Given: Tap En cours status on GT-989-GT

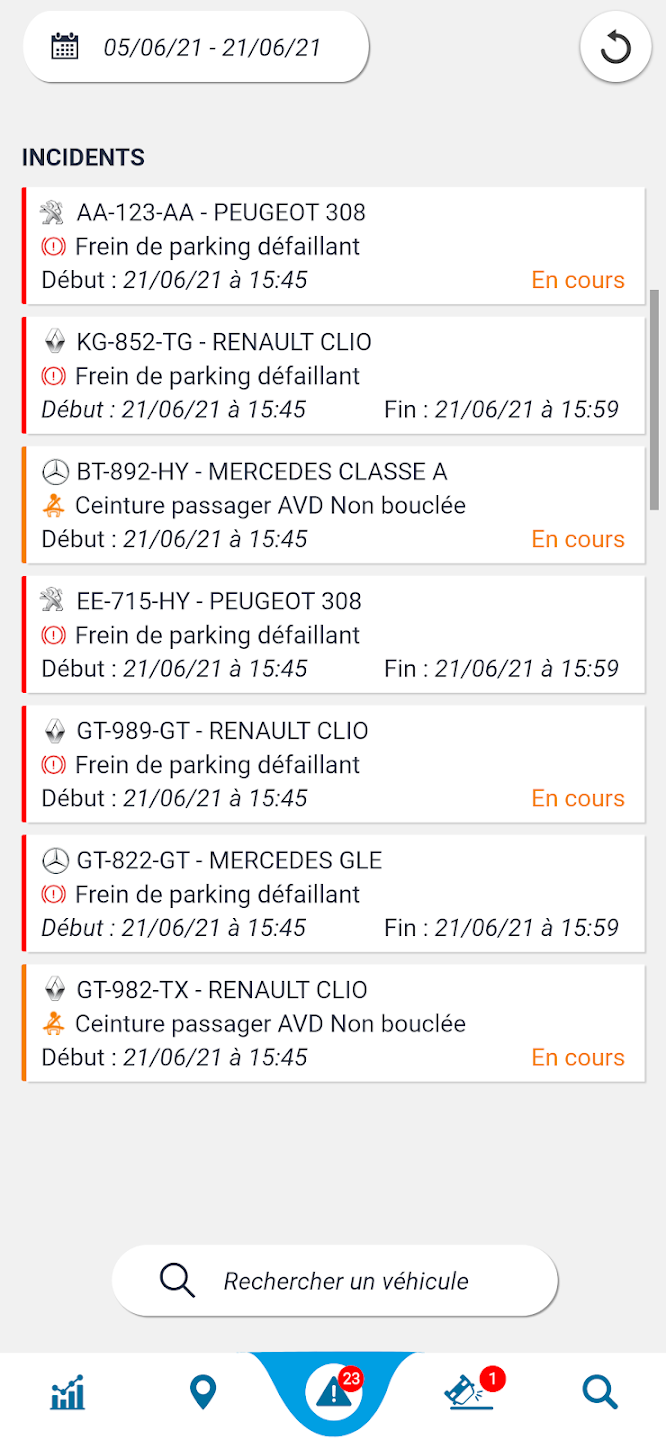Looking at the screenshot, I should [578, 798].
